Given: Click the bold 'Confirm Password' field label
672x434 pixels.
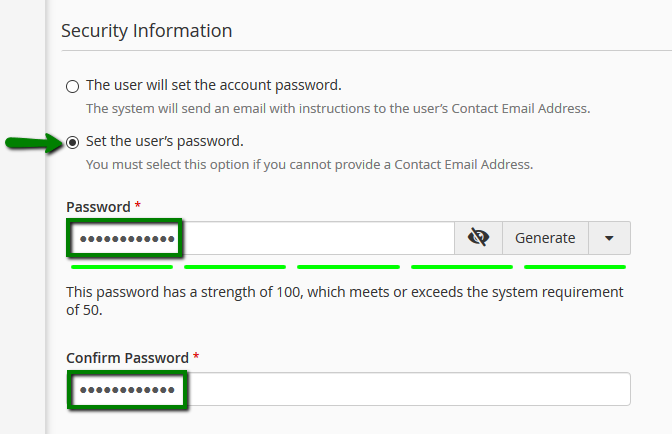Looking at the screenshot, I should pos(127,358).
